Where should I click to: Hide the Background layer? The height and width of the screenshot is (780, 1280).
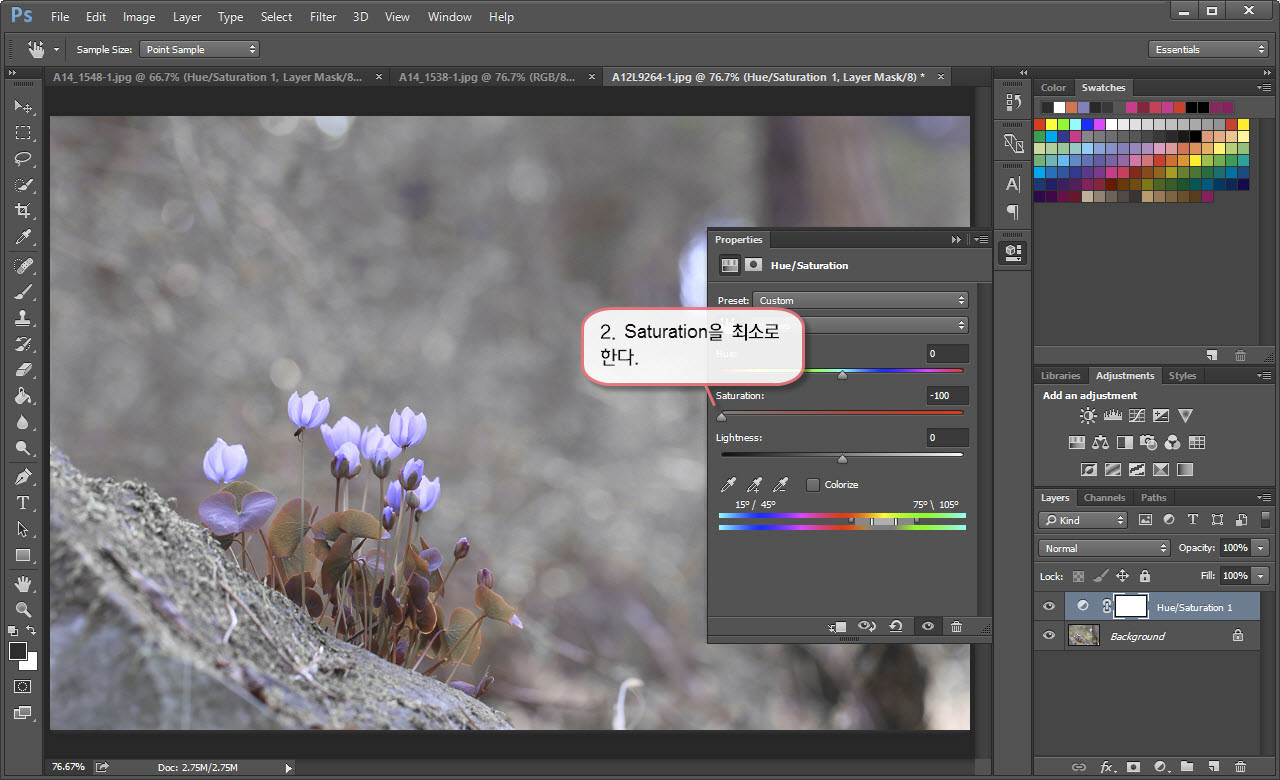pyautogui.click(x=1049, y=636)
